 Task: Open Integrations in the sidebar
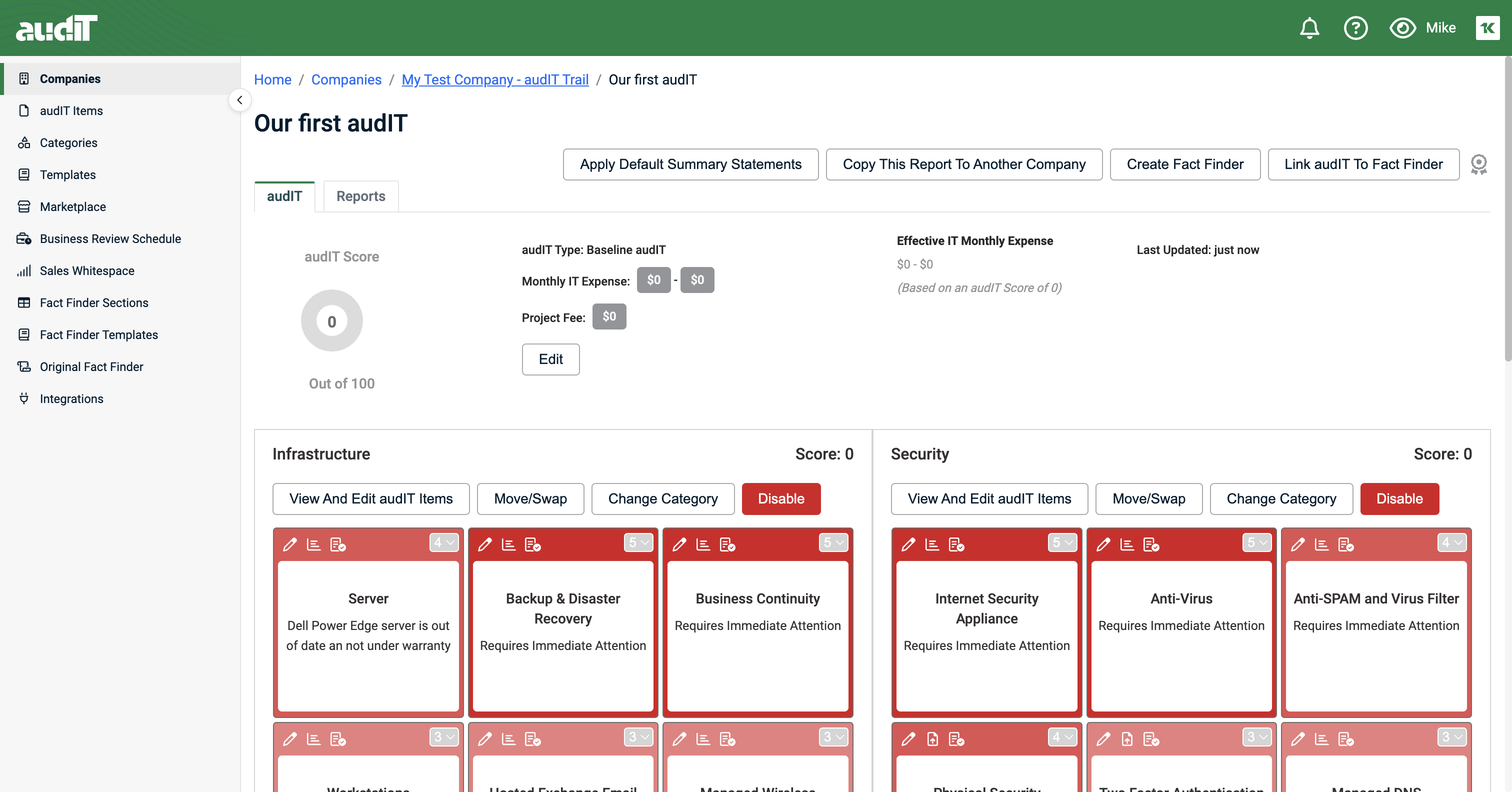click(119, 398)
